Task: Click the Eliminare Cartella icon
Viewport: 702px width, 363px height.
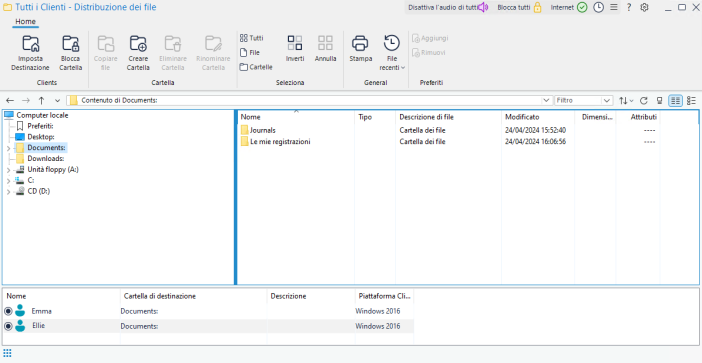Action: pyautogui.click(x=172, y=43)
